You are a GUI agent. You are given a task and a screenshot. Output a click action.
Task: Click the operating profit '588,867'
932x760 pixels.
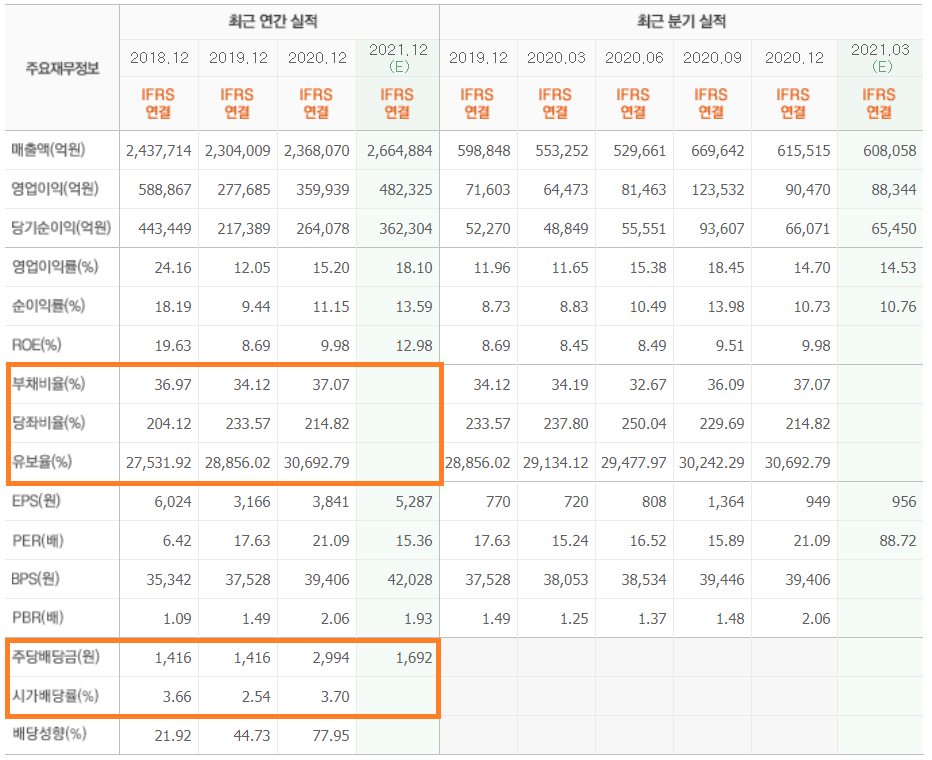tap(165, 190)
